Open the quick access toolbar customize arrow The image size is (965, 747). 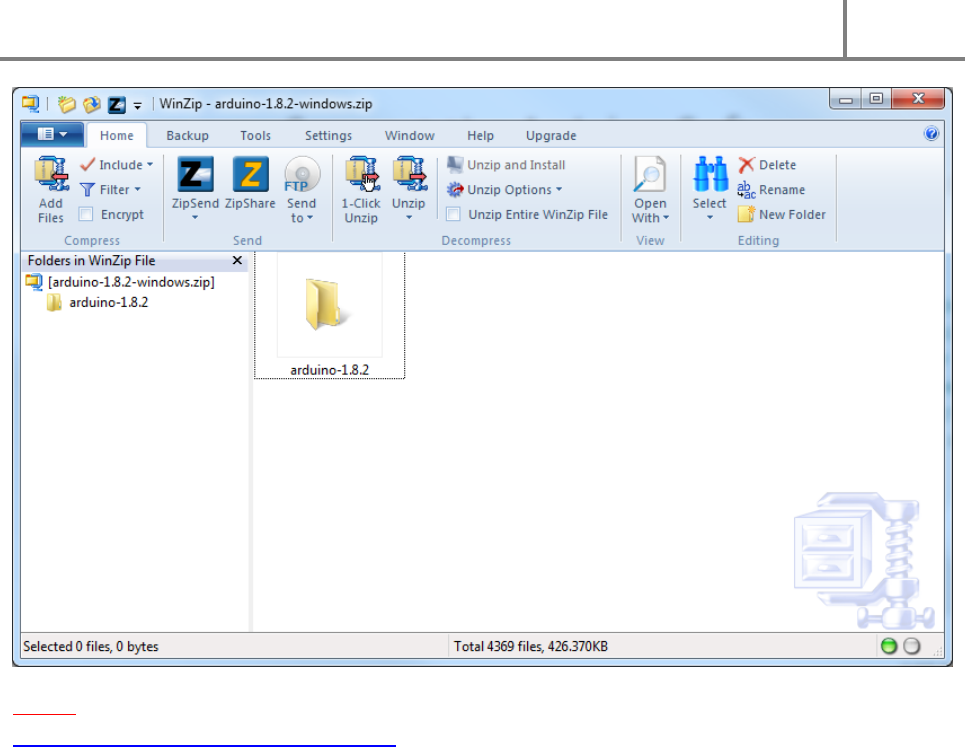137,106
